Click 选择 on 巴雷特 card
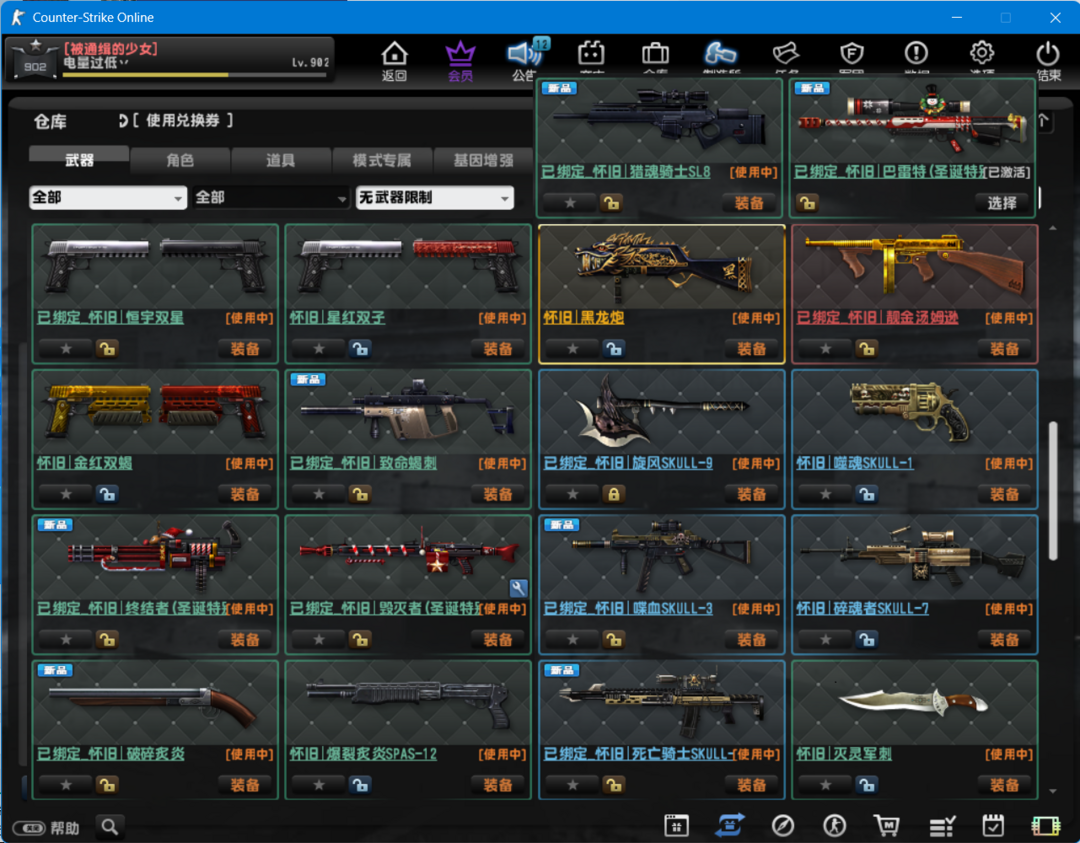The width and height of the screenshot is (1080, 843). [x=1002, y=202]
